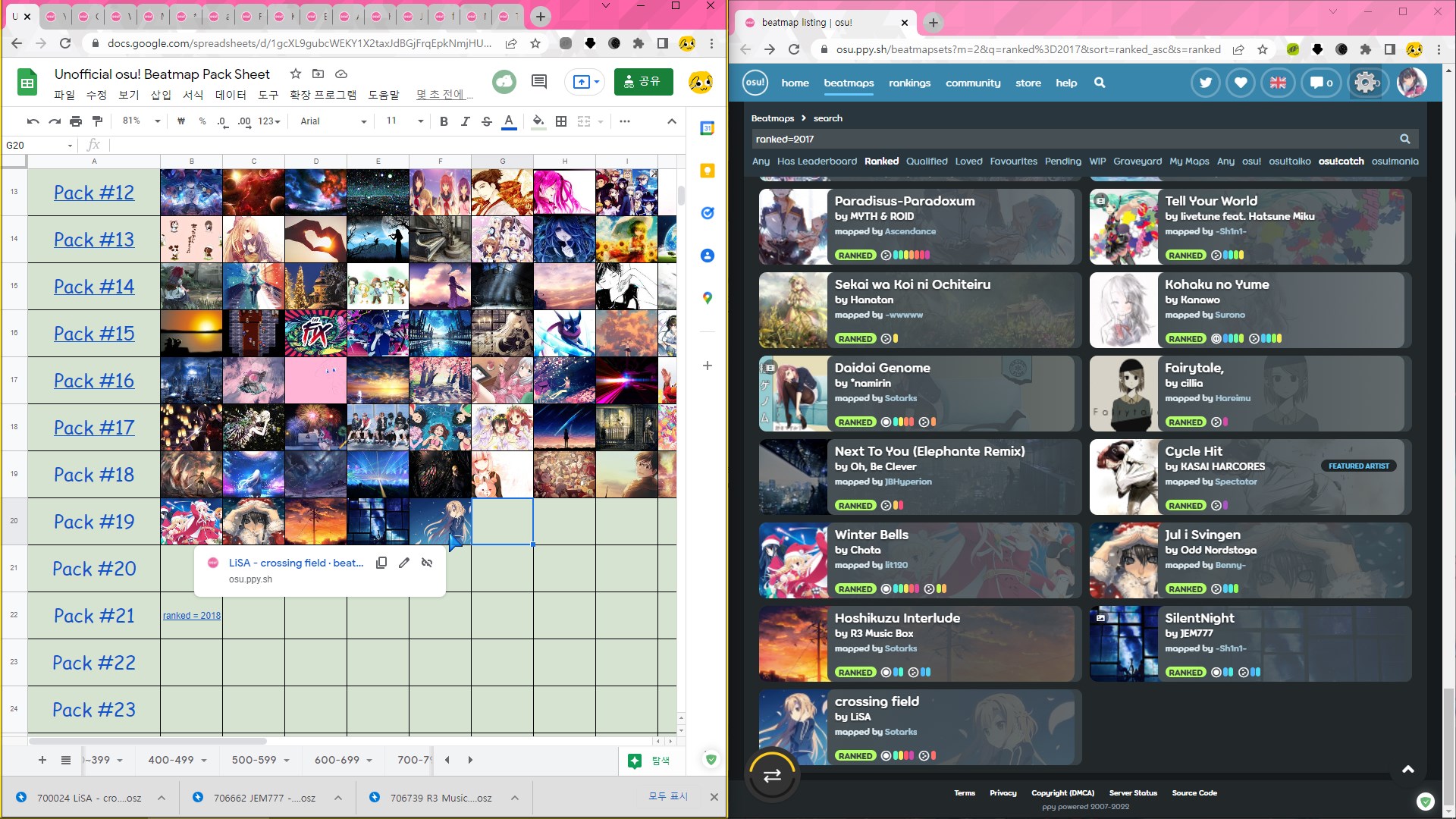Edit the link with pencil icon
Image resolution: width=1456 pixels, height=819 pixels.
coord(404,563)
